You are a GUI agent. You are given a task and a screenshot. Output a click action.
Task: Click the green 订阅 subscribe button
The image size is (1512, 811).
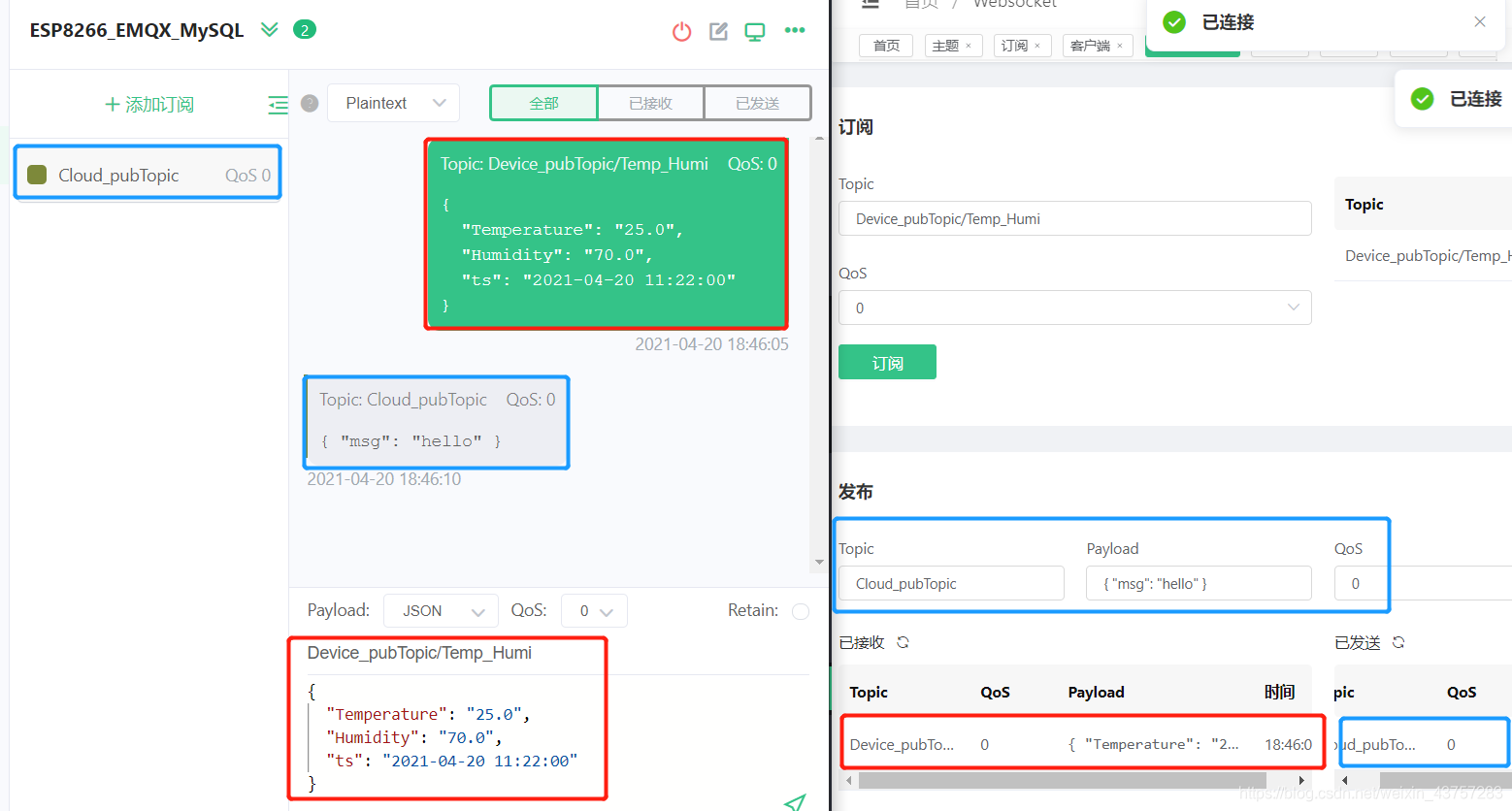pos(887,362)
